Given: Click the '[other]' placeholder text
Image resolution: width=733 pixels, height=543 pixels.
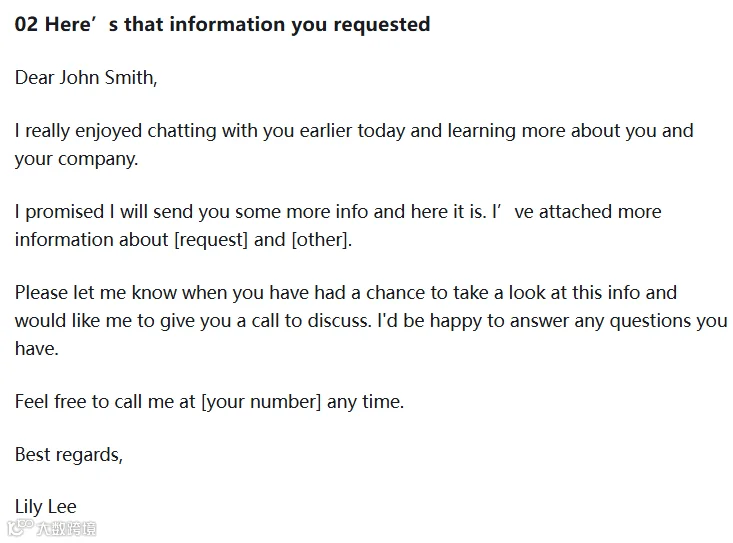Looking at the screenshot, I should (x=320, y=240).
